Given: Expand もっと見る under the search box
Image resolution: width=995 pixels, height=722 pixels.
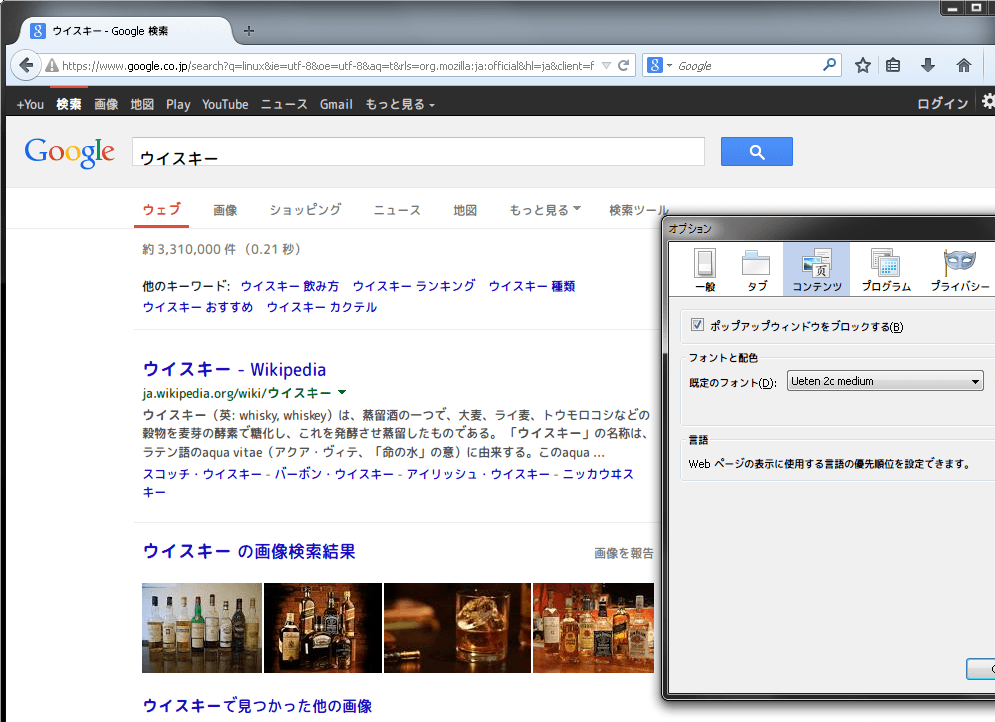Looking at the screenshot, I should click(545, 210).
